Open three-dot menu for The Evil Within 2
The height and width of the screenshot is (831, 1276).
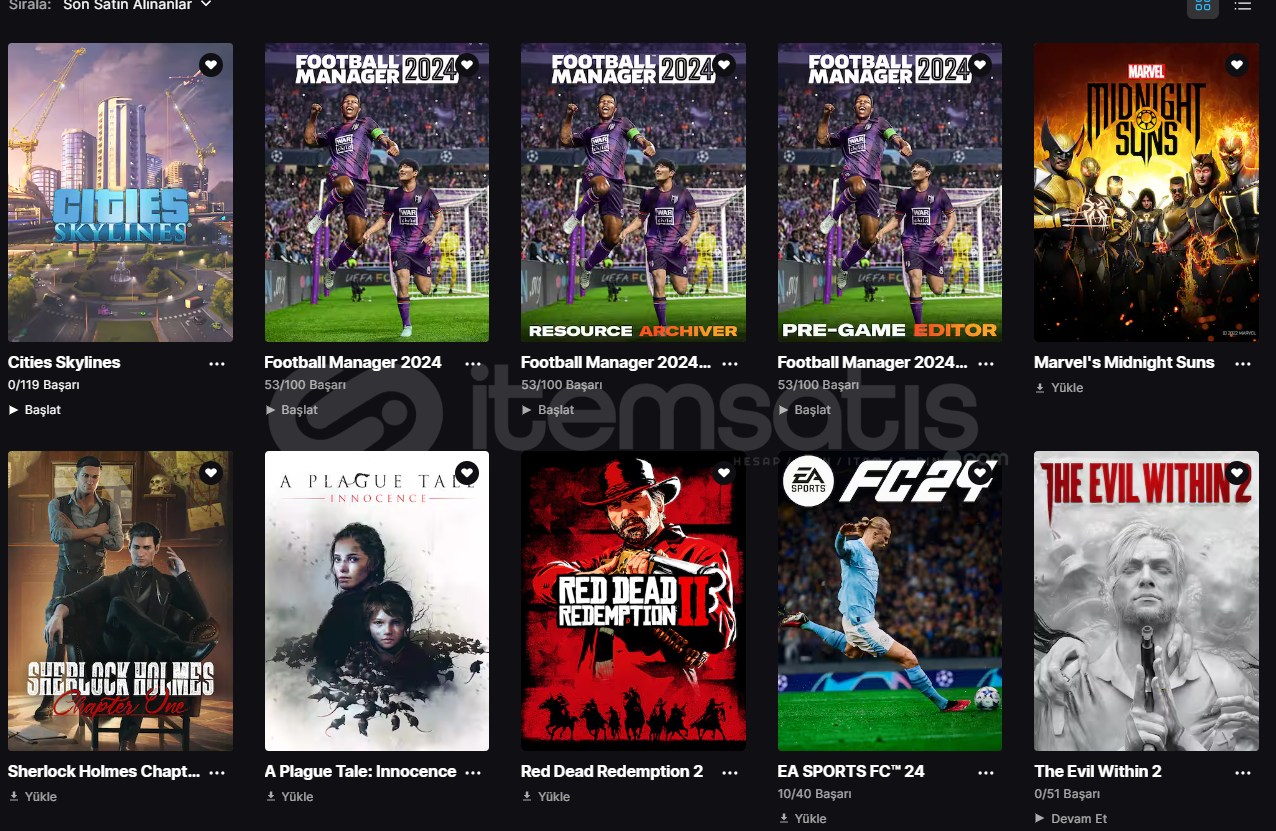(1243, 773)
